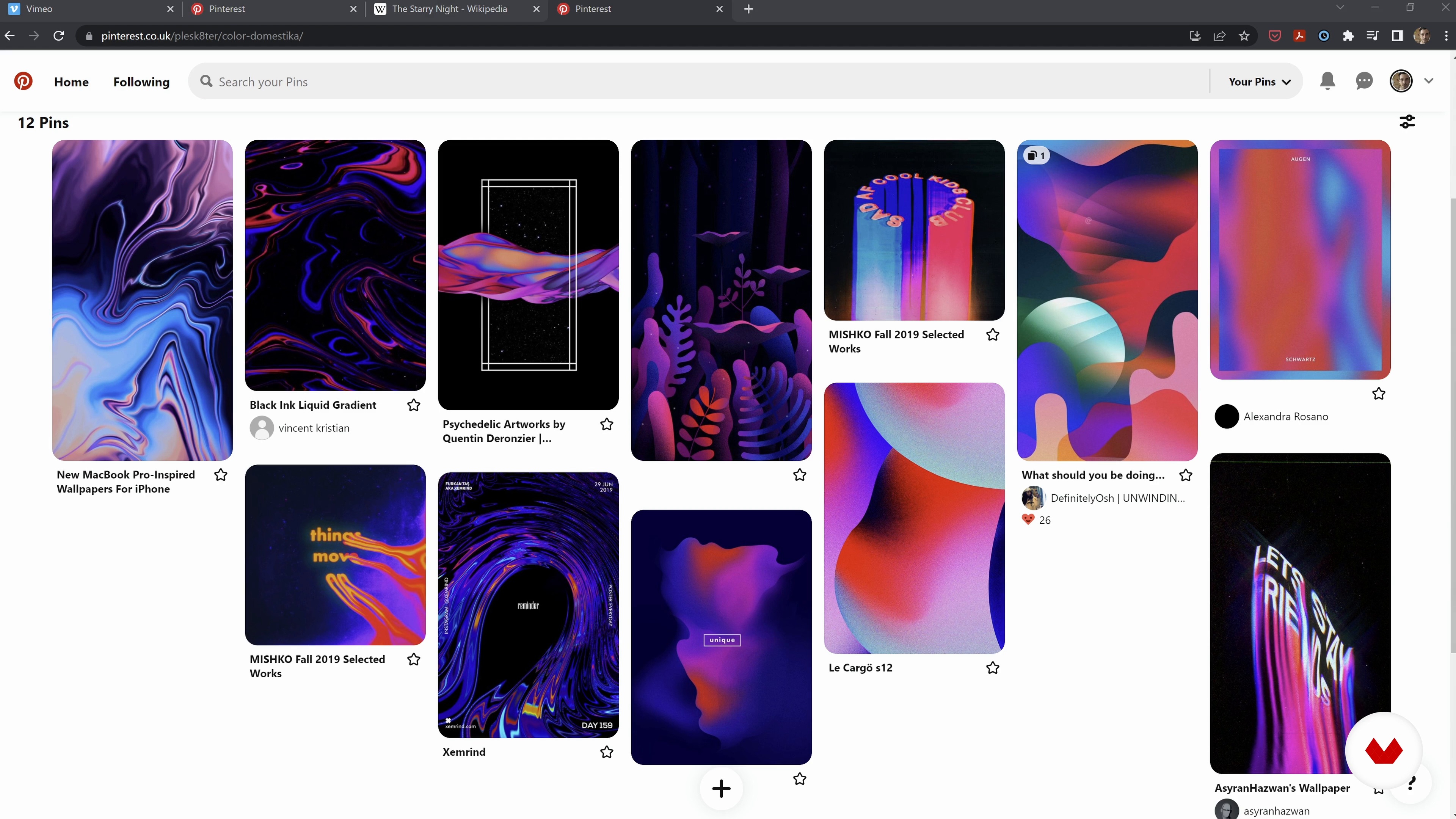1456x819 pixels.
Task: Switch to the Vimeo browser tab
Action: click(x=91, y=9)
